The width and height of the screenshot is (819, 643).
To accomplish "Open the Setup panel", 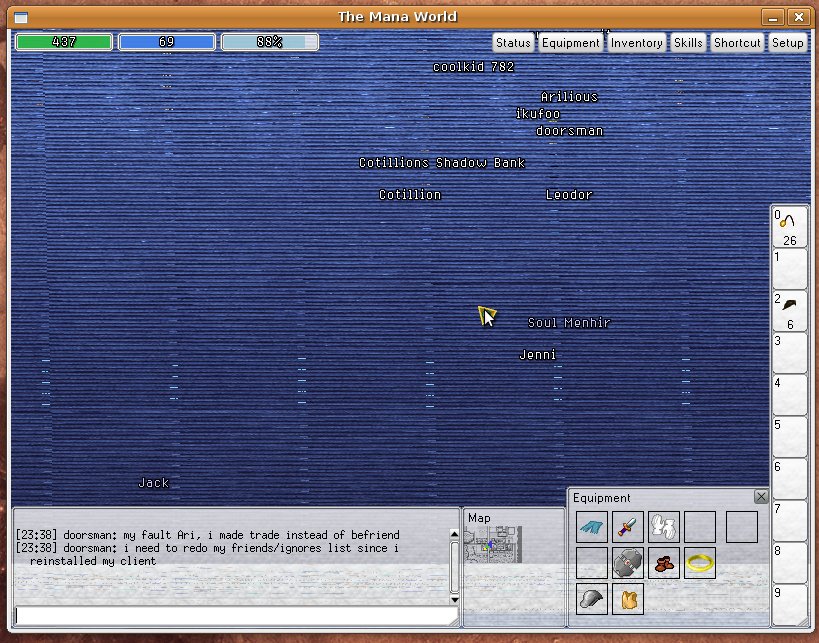I will tap(788, 42).
